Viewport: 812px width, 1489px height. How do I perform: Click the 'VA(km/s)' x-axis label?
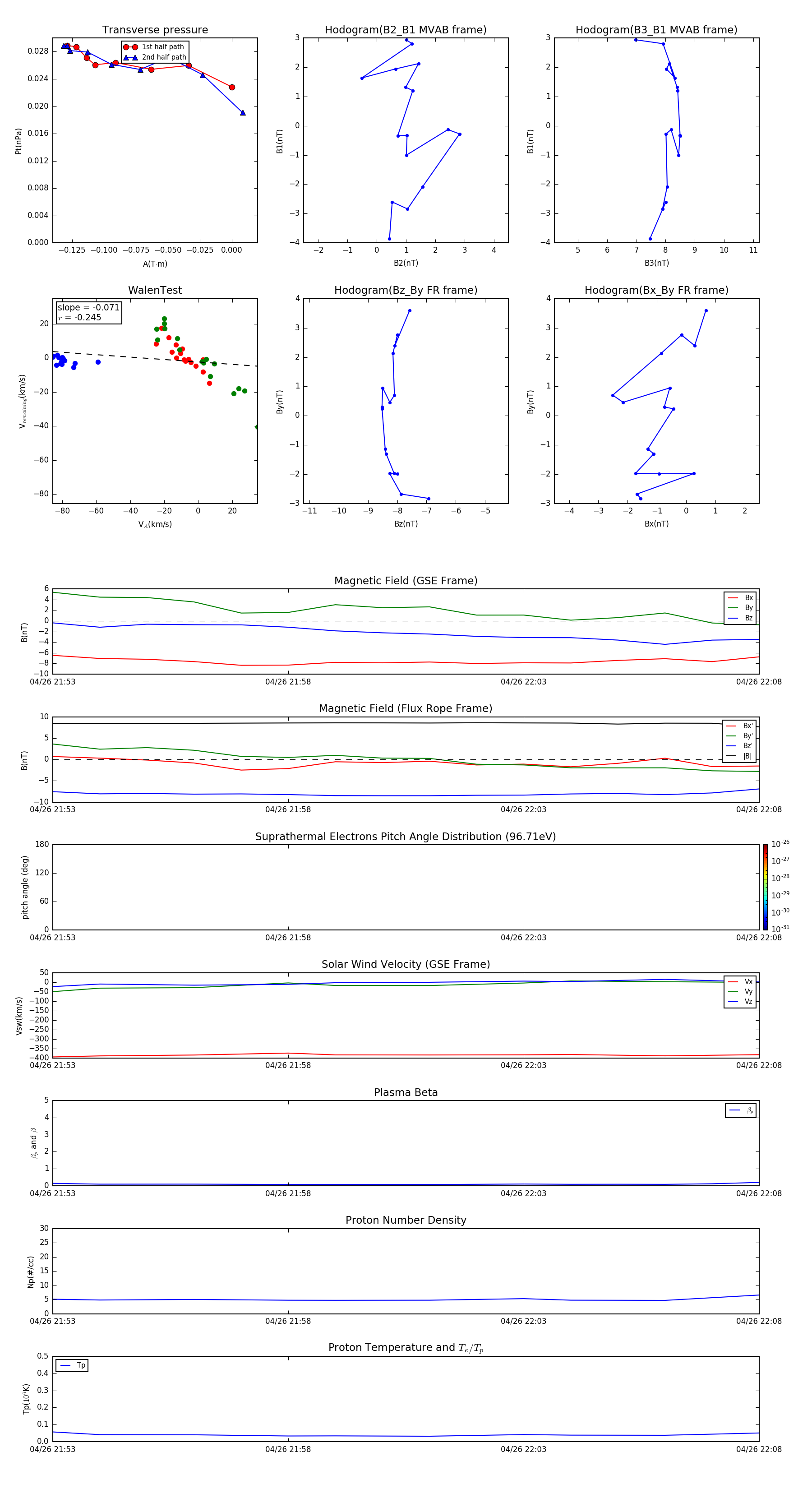click(155, 524)
